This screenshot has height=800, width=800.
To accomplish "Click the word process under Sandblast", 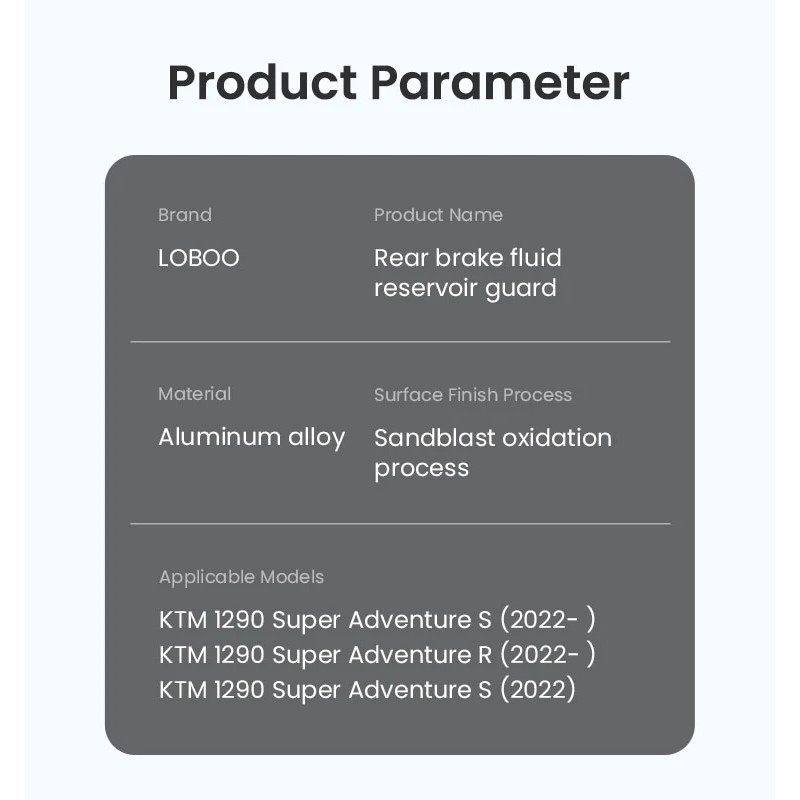I will pyautogui.click(x=421, y=469).
